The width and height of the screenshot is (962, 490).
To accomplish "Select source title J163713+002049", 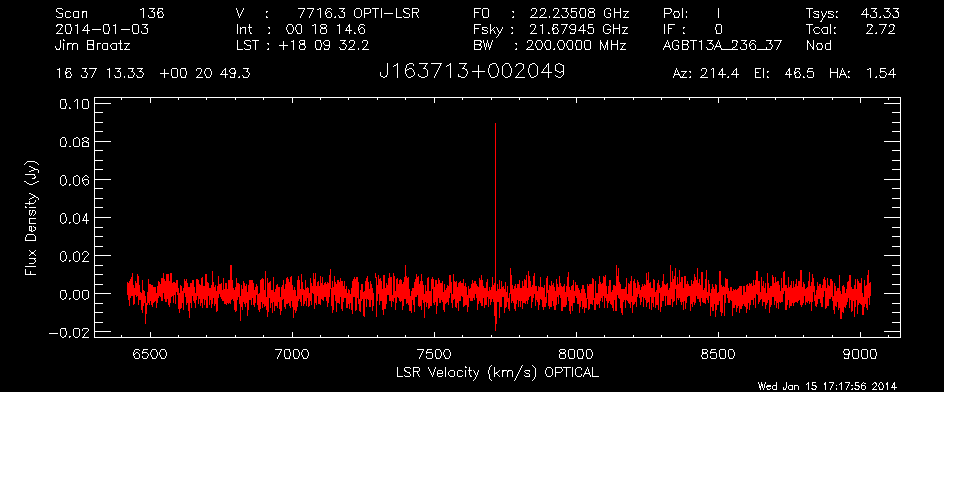I will click(x=472, y=72).
